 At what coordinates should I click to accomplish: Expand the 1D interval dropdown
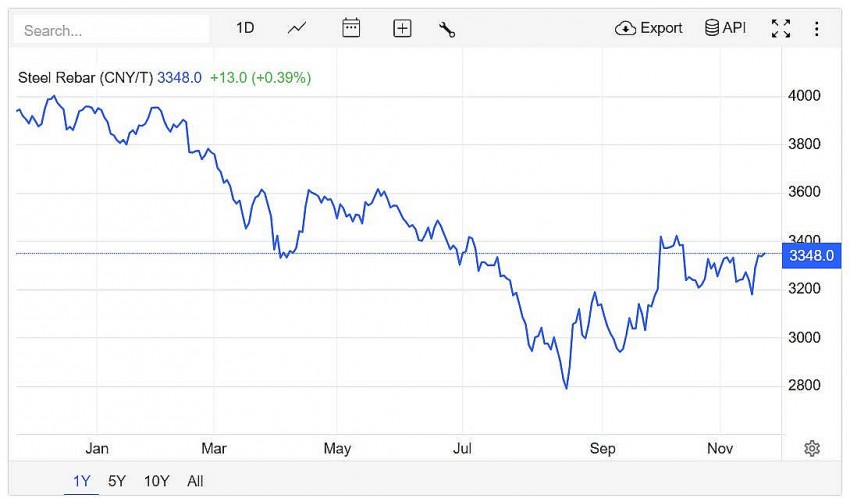pos(245,28)
